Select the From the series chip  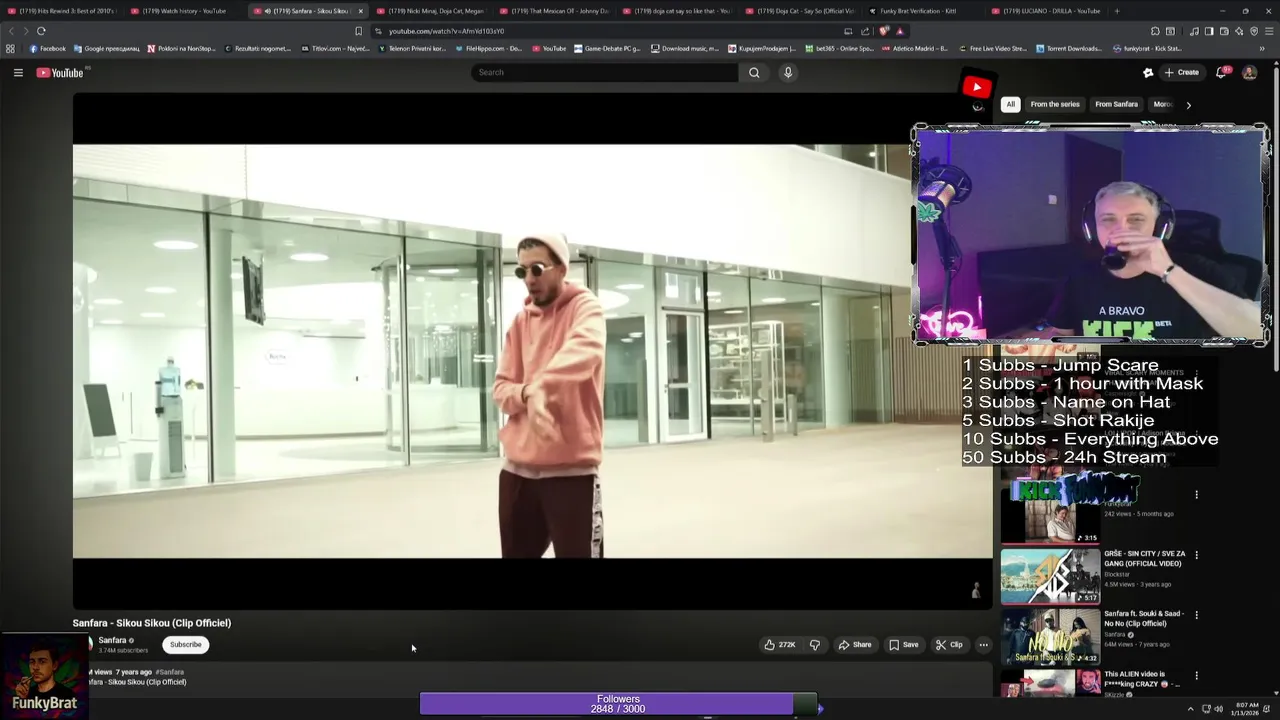coord(1055,104)
